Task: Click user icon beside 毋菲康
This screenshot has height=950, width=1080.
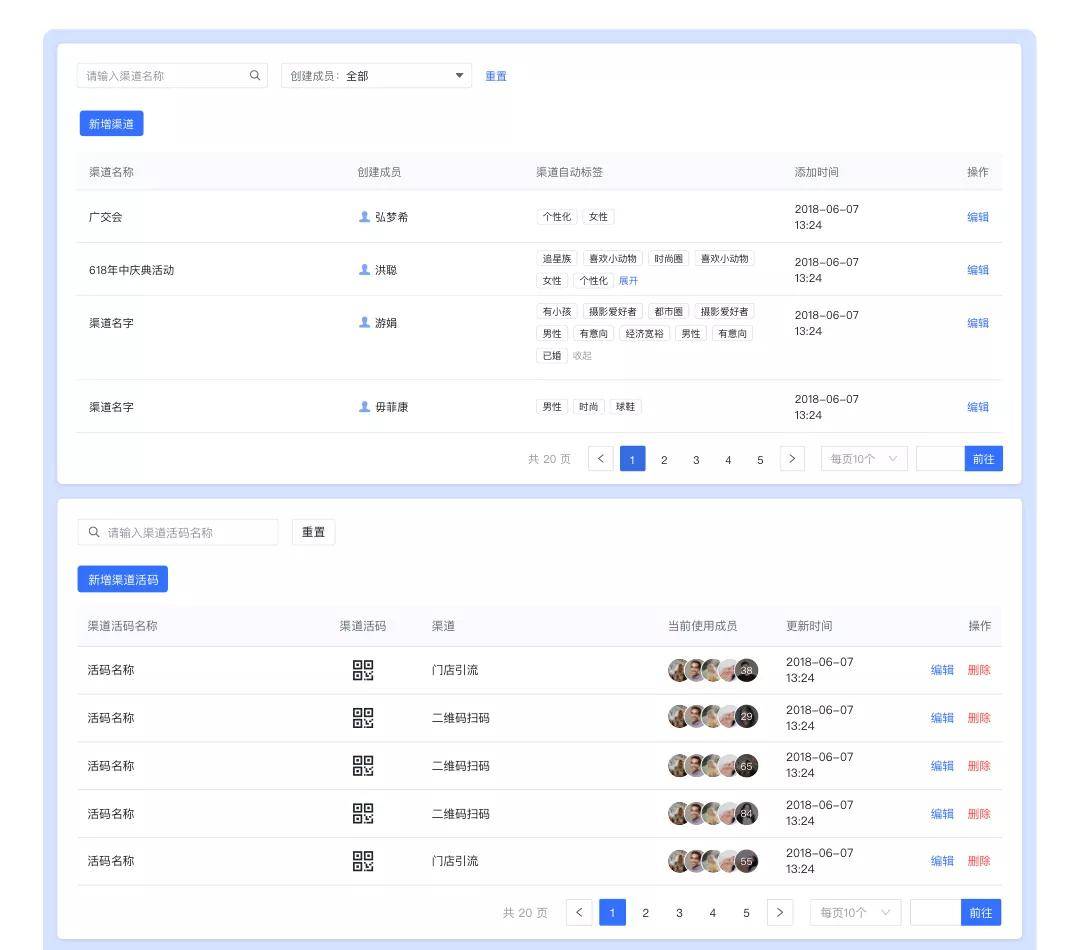Action: click(364, 406)
